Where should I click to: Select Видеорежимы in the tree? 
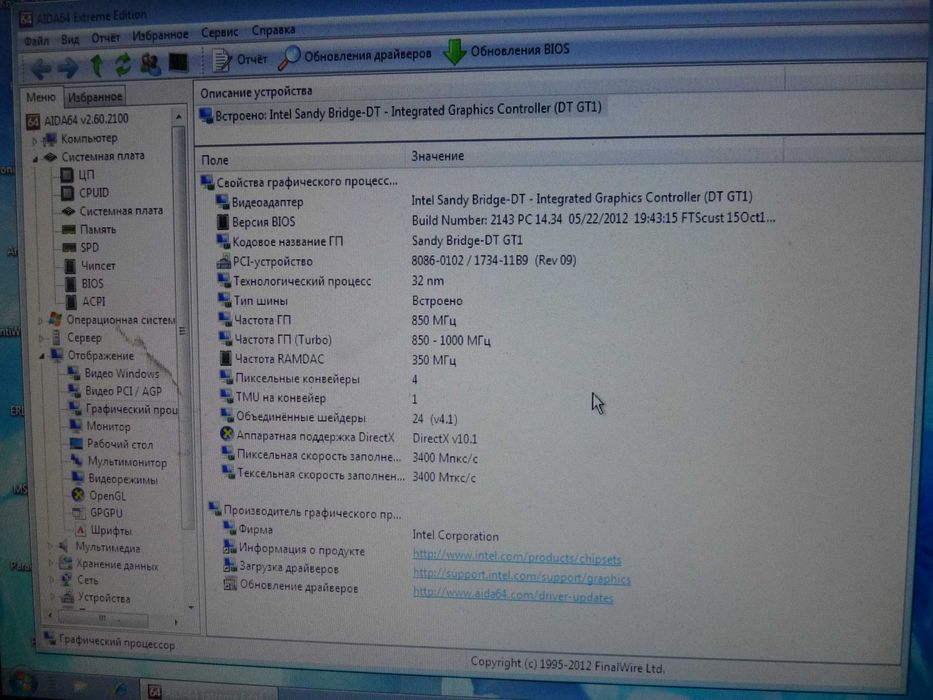(x=114, y=479)
